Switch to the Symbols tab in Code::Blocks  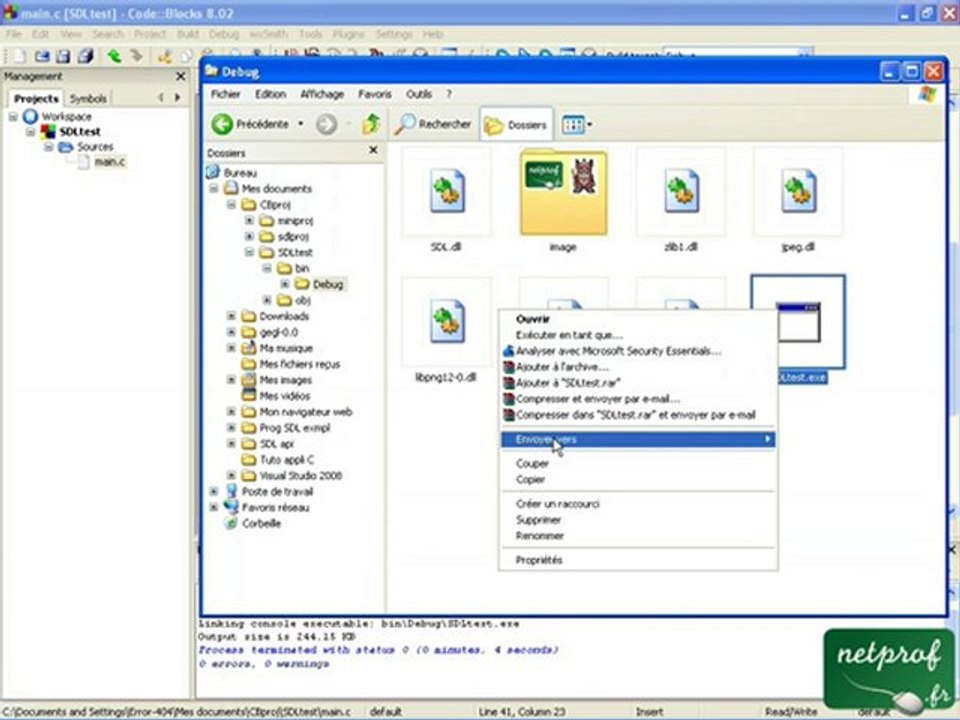tap(88, 99)
